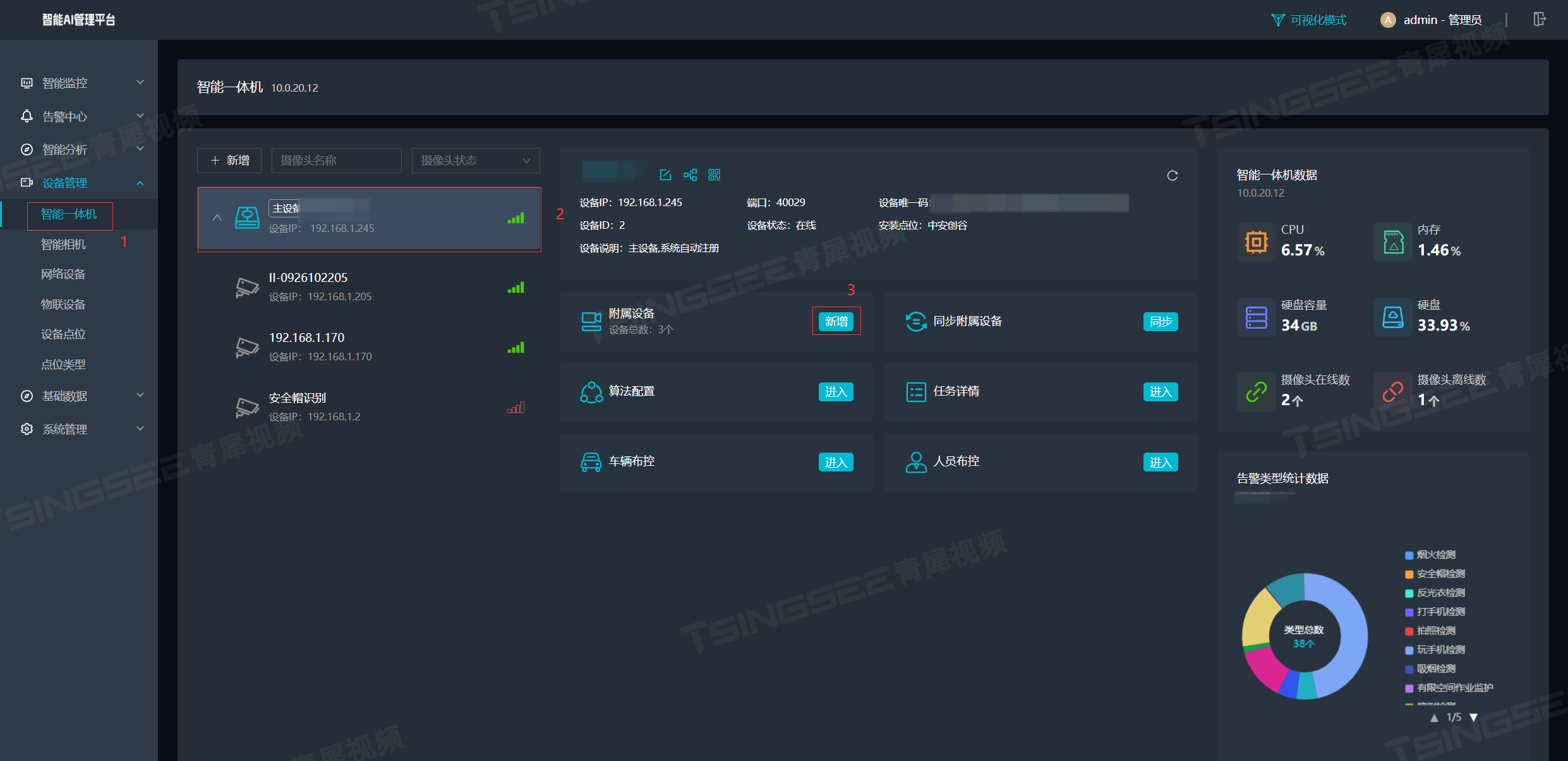Image resolution: width=1568 pixels, height=761 pixels.
Task: Toggle the 吸烟检测 legend series
Action: (x=1435, y=669)
